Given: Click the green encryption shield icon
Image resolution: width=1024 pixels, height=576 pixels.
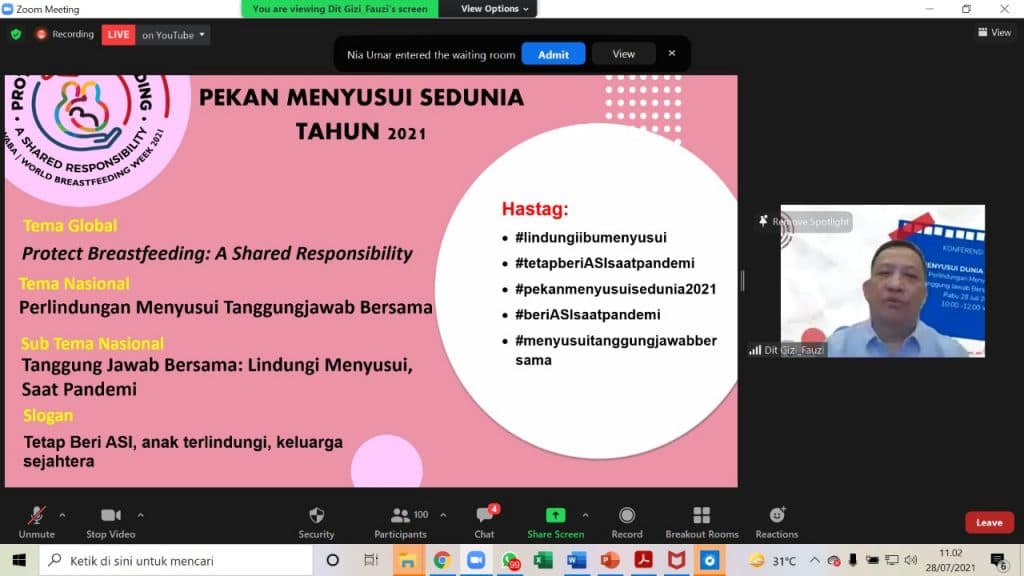Looking at the screenshot, I should 16,34.
